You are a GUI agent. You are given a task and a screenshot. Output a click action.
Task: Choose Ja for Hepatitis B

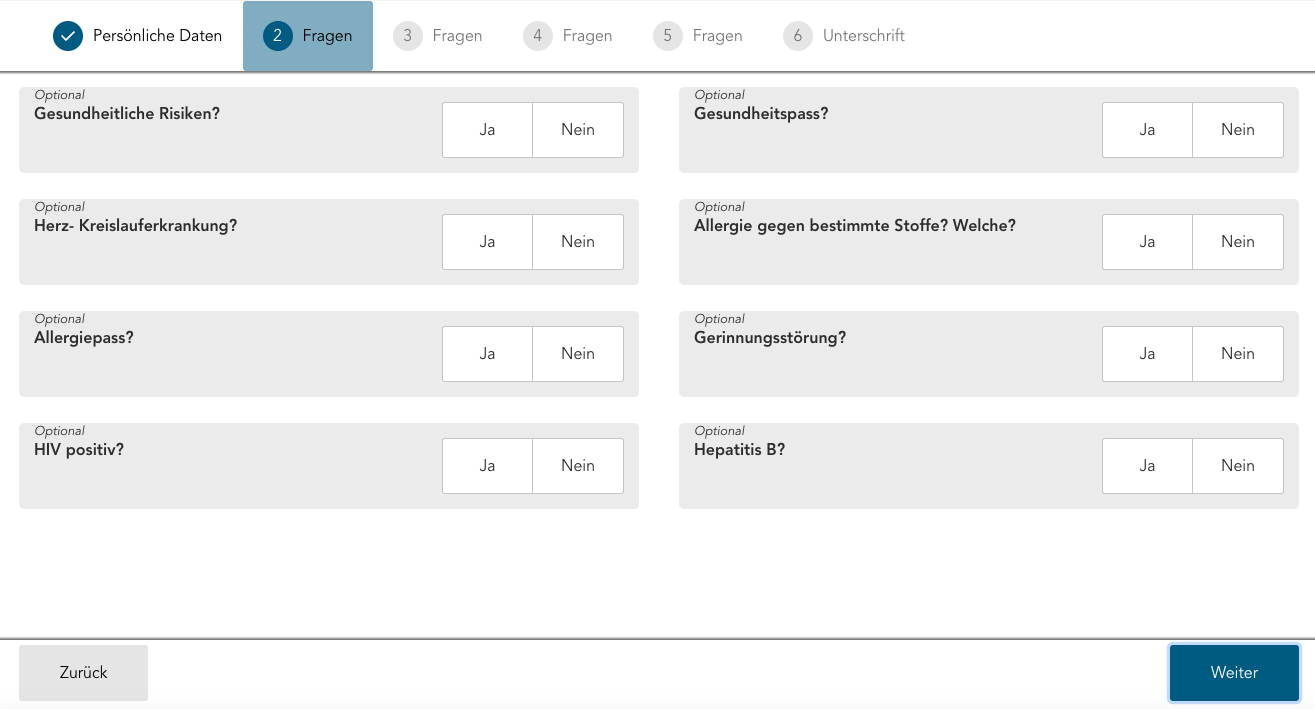1148,466
